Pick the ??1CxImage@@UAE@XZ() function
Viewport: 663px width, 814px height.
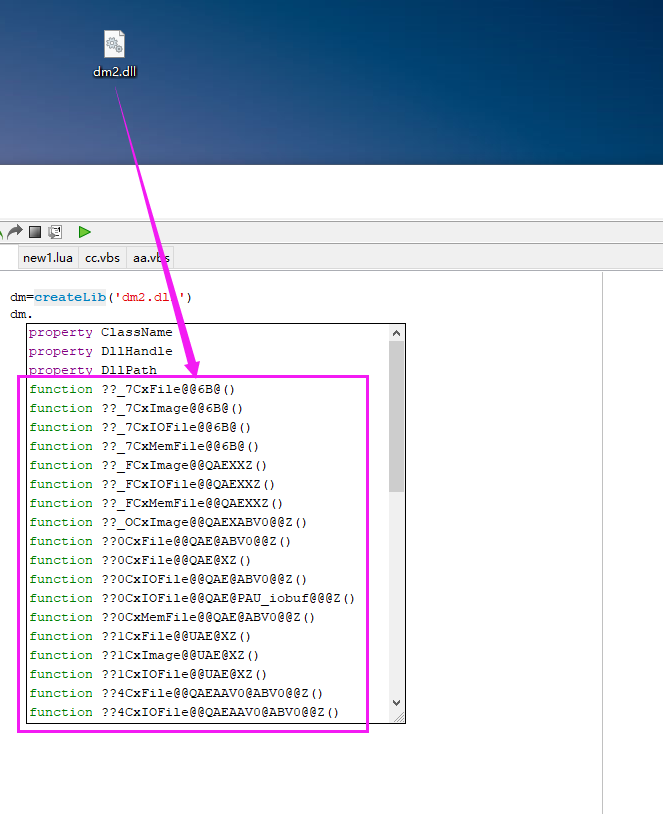179,655
